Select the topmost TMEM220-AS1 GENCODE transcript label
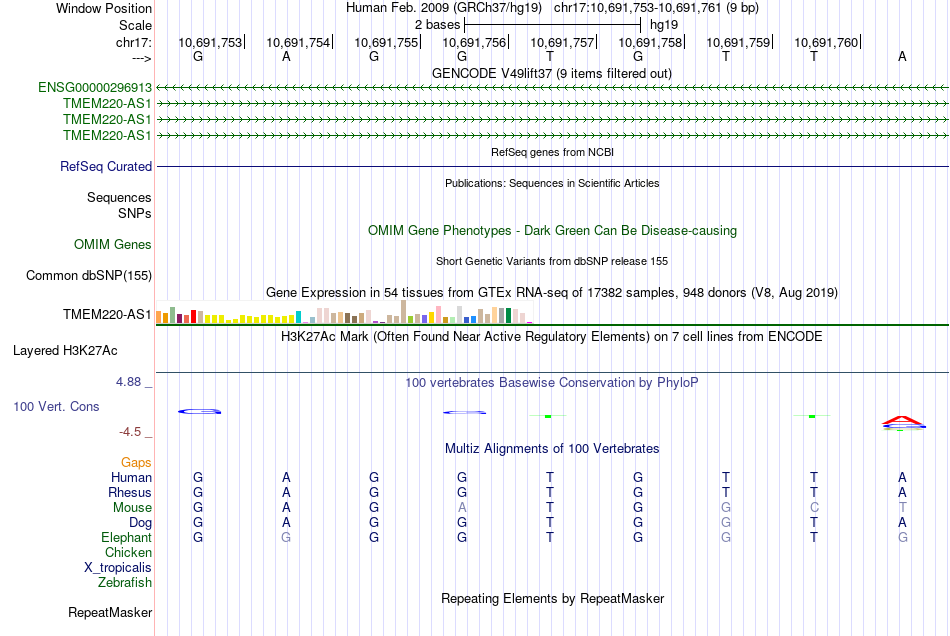Screen dimensions: 950x636 107,104
